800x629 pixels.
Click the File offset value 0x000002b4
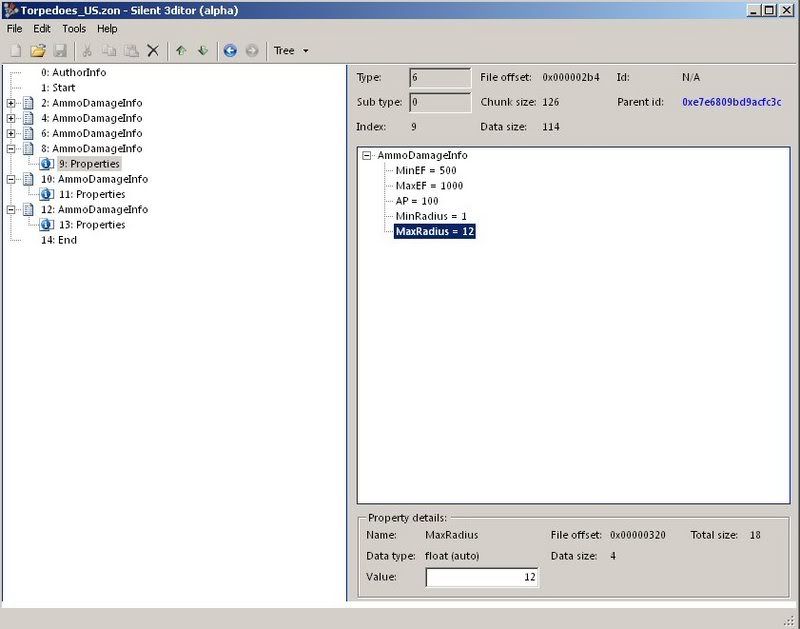(x=571, y=78)
